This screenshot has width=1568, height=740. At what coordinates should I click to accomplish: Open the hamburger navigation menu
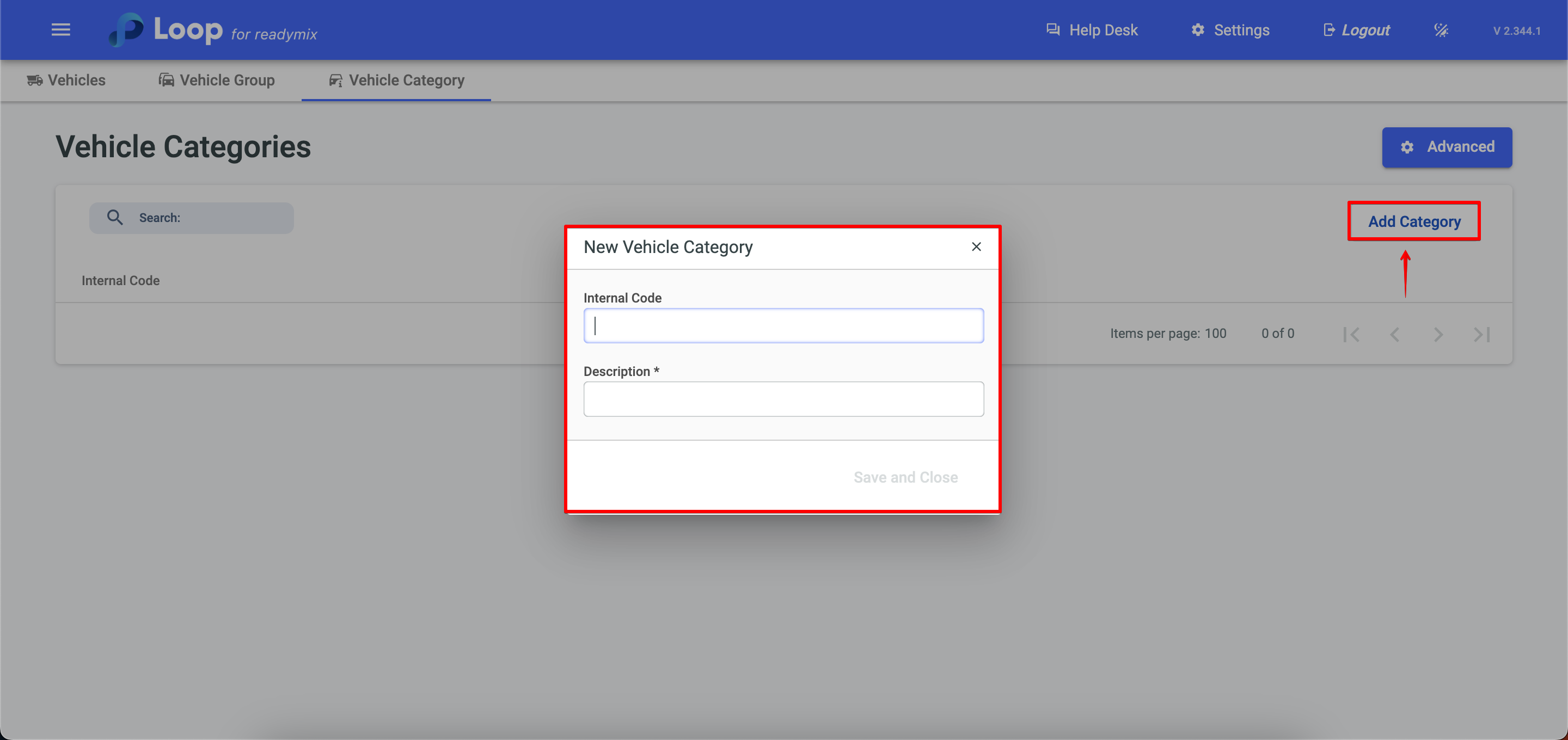pos(60,30)
